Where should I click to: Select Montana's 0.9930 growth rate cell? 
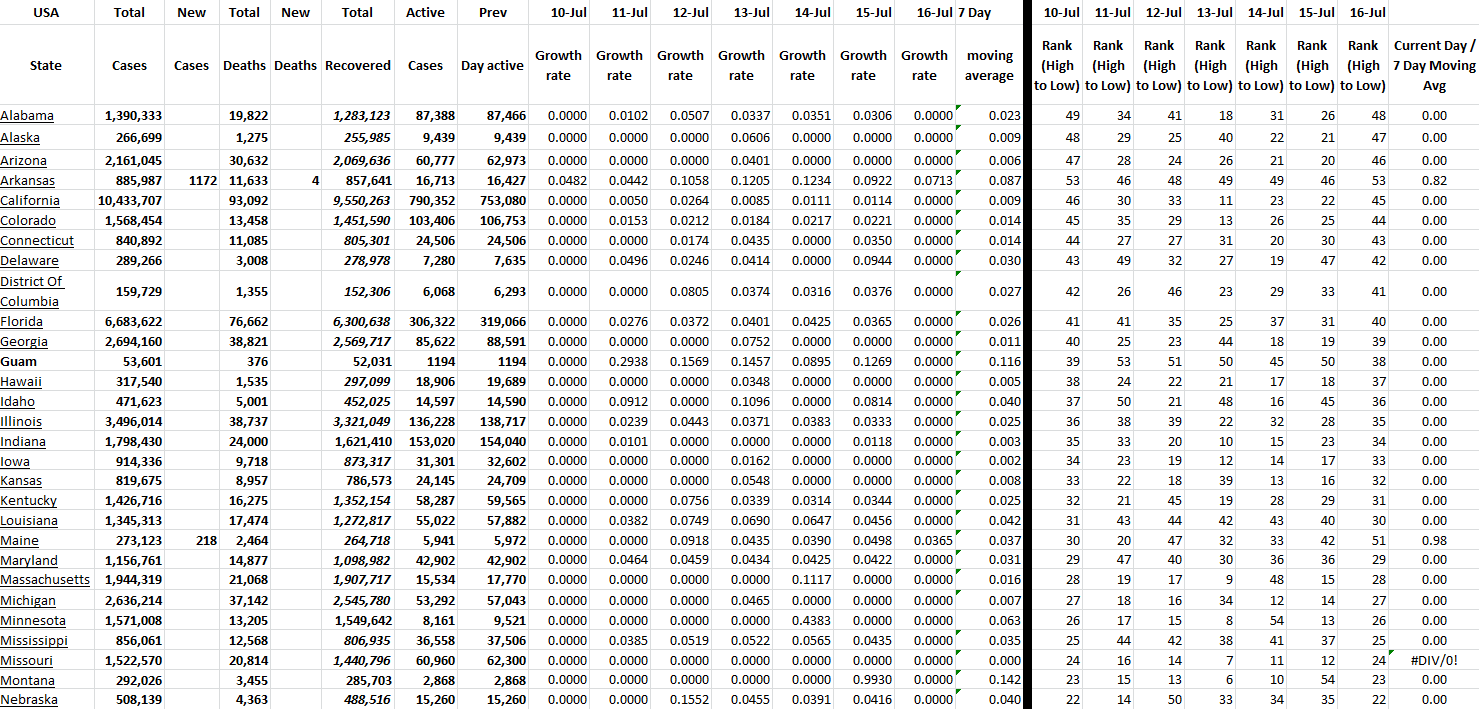[x=863, y=680]
